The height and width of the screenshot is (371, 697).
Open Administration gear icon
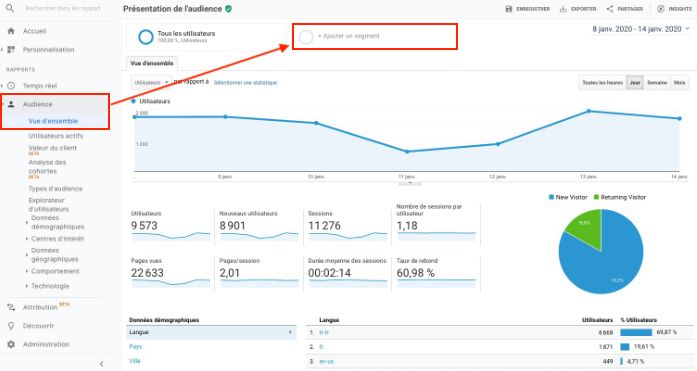click(11, 344)
